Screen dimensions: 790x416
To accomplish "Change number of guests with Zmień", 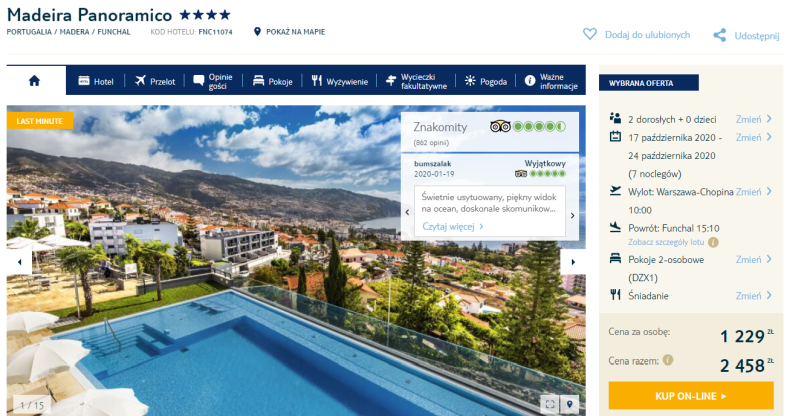I will click(753, 119).
